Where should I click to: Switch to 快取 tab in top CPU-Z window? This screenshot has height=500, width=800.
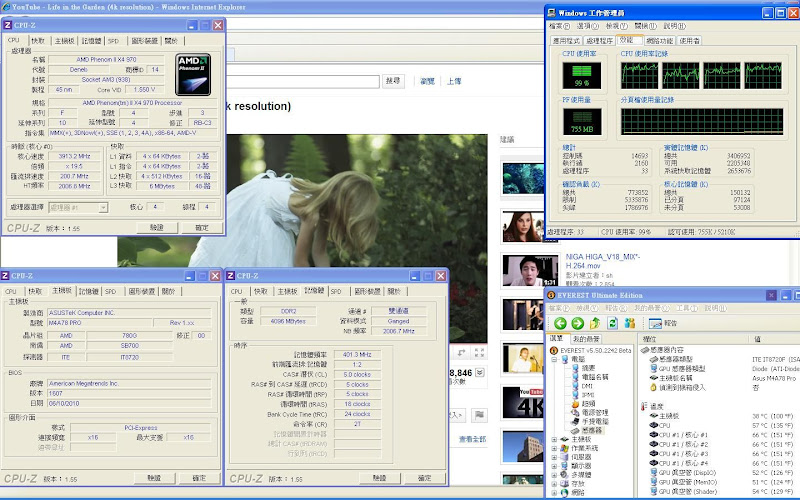click(x=38, y=41)
